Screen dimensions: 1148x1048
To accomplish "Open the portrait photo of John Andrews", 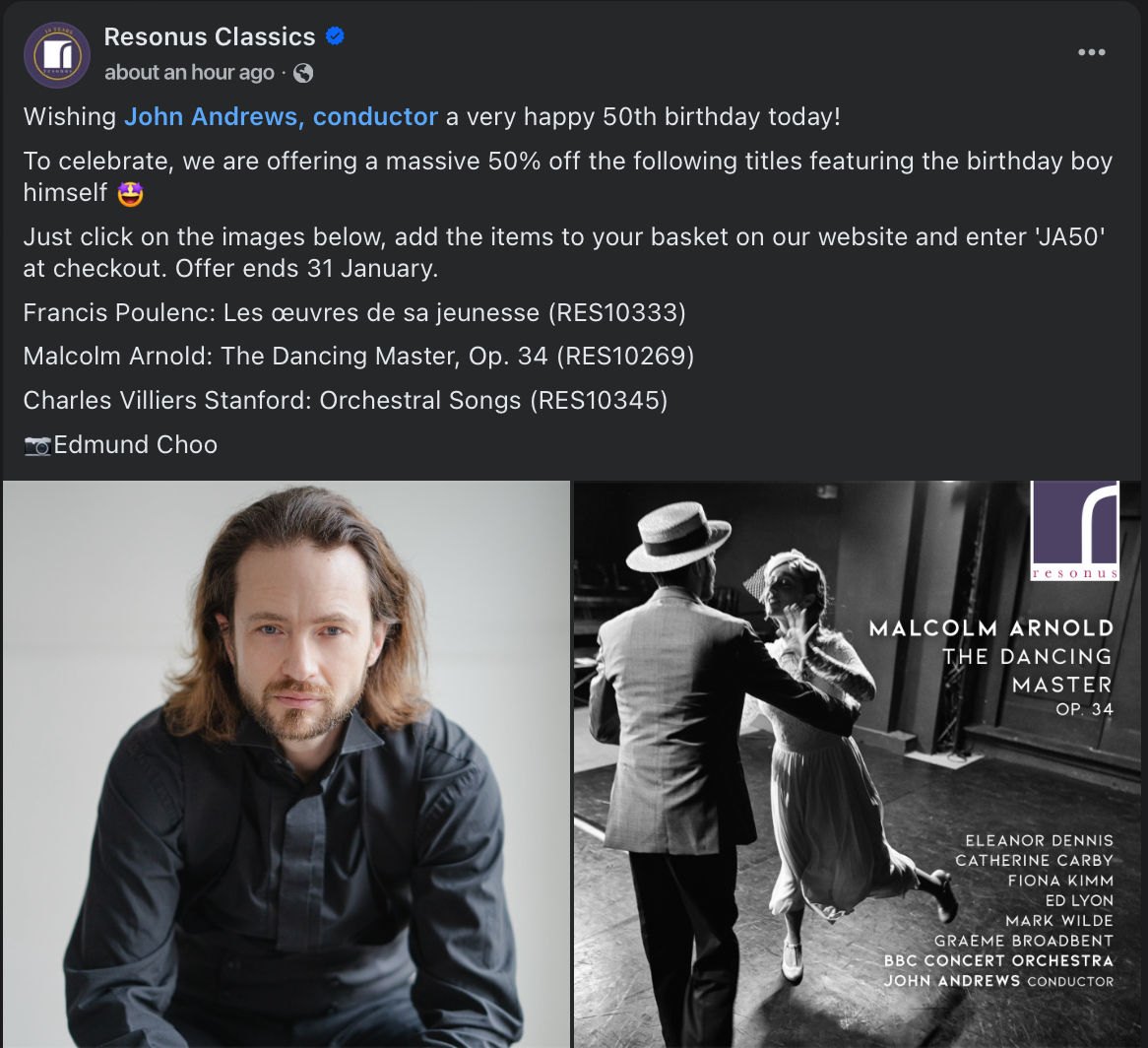I will (x=287, y=764).
